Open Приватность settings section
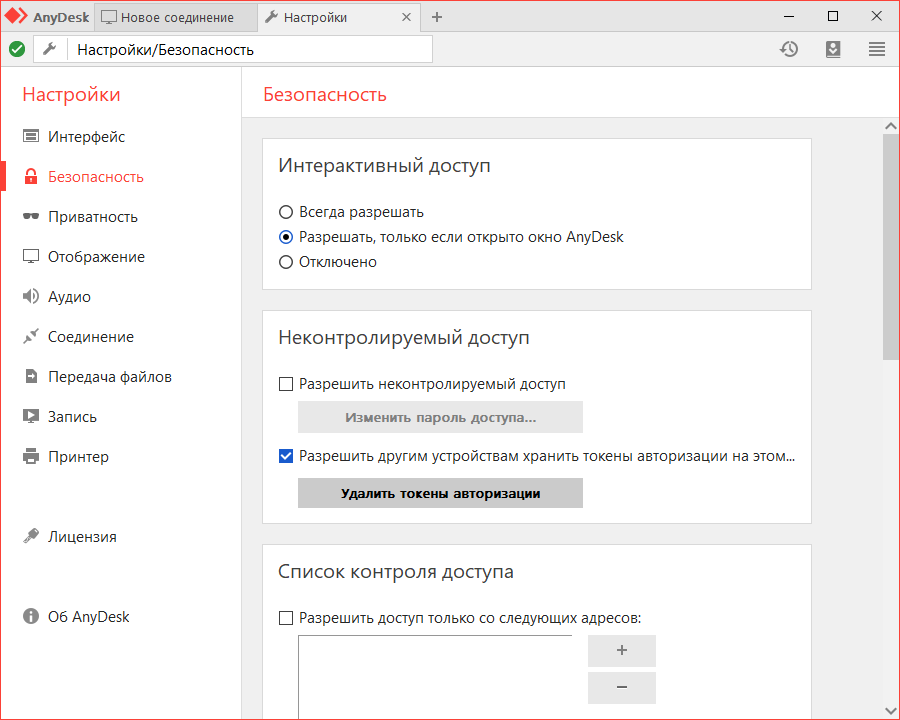 (x=92, y=217)
